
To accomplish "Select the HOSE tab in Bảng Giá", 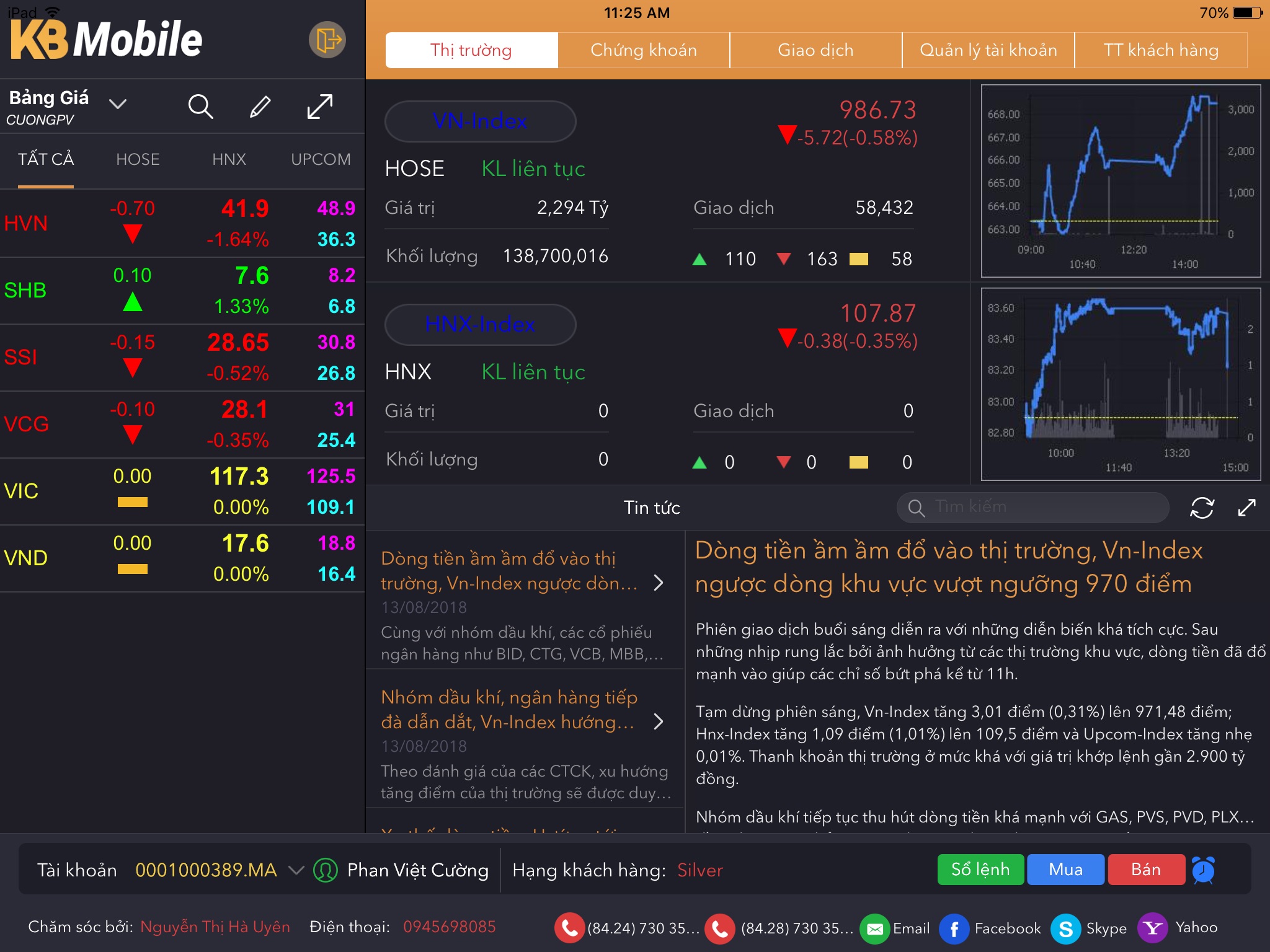I will (137, 159).
